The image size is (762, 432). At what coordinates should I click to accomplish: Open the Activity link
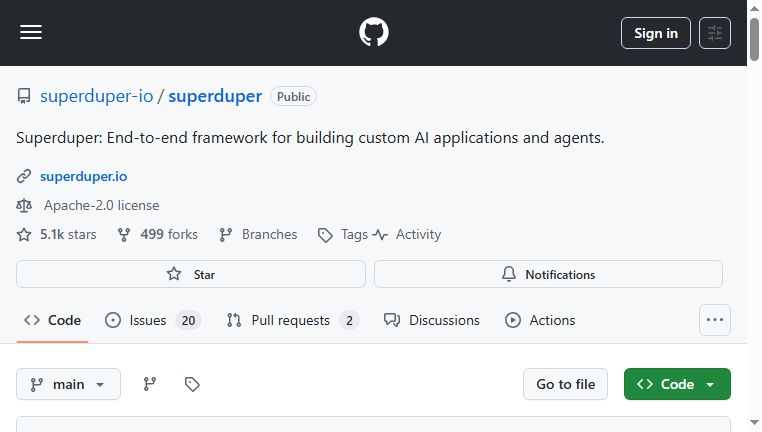coord(407,235)
